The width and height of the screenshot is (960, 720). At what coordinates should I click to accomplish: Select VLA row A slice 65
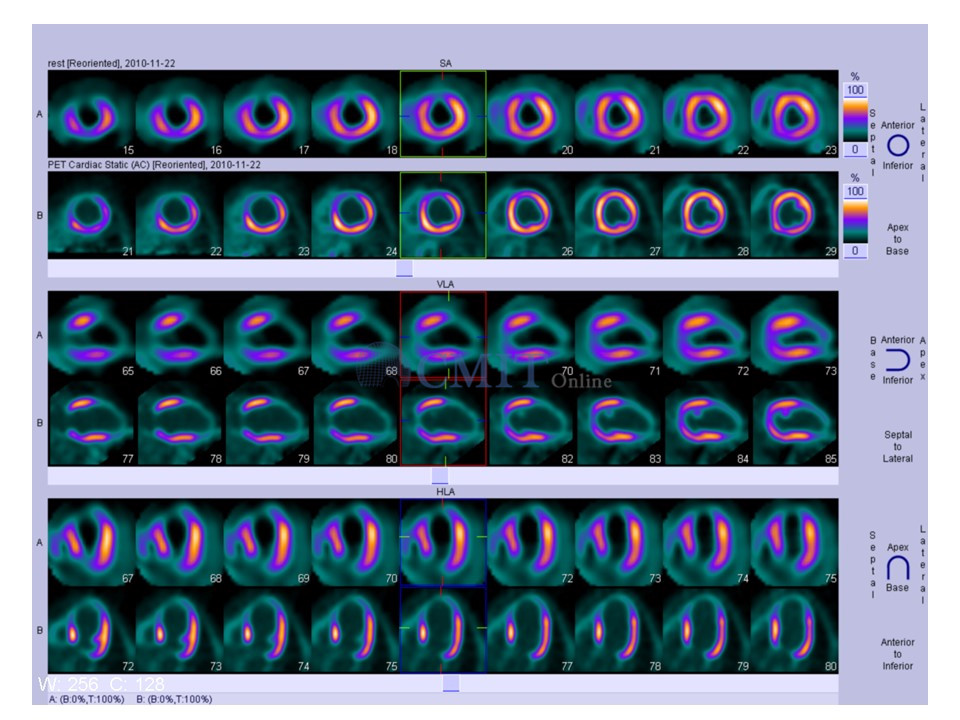[x=91, y=335]
